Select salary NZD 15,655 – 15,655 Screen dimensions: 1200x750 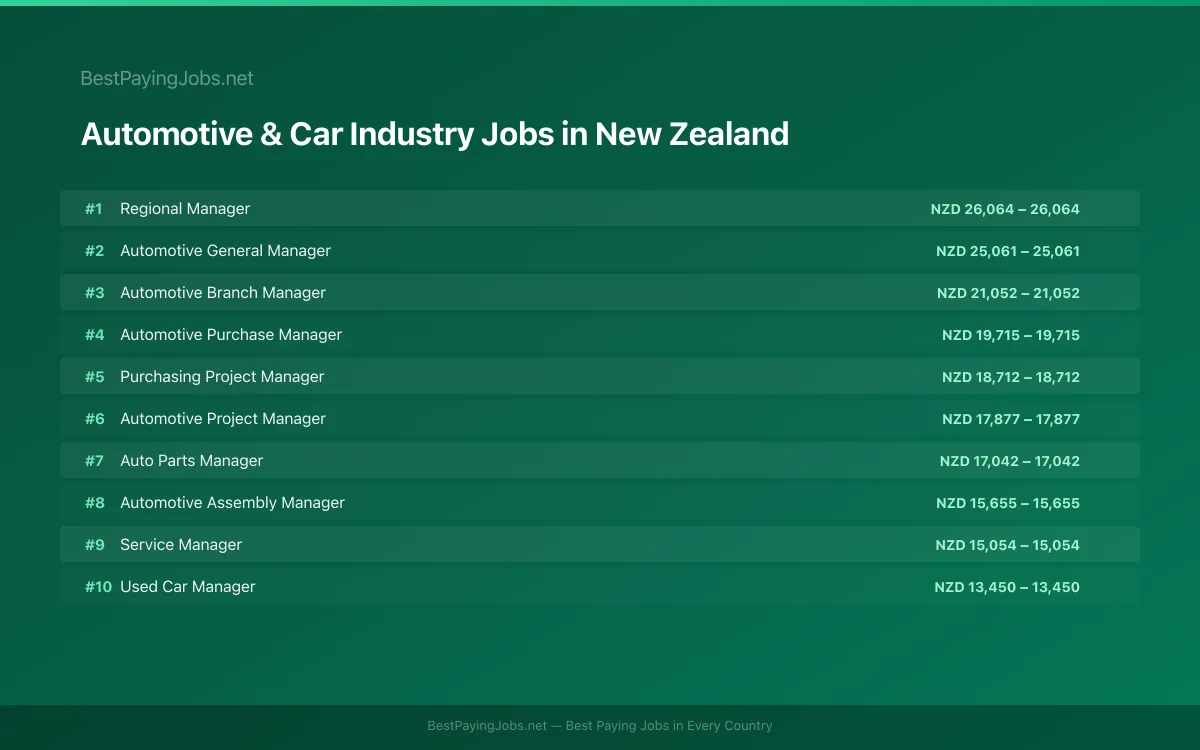(1008, 503)
